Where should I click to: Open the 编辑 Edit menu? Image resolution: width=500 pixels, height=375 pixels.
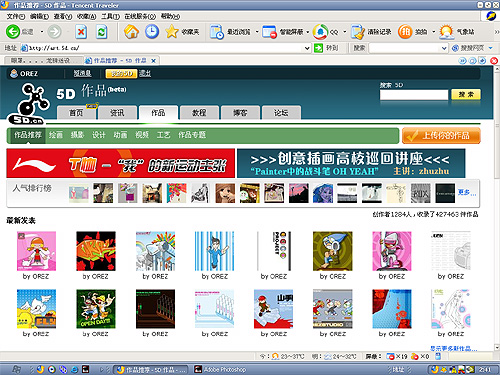39,16
